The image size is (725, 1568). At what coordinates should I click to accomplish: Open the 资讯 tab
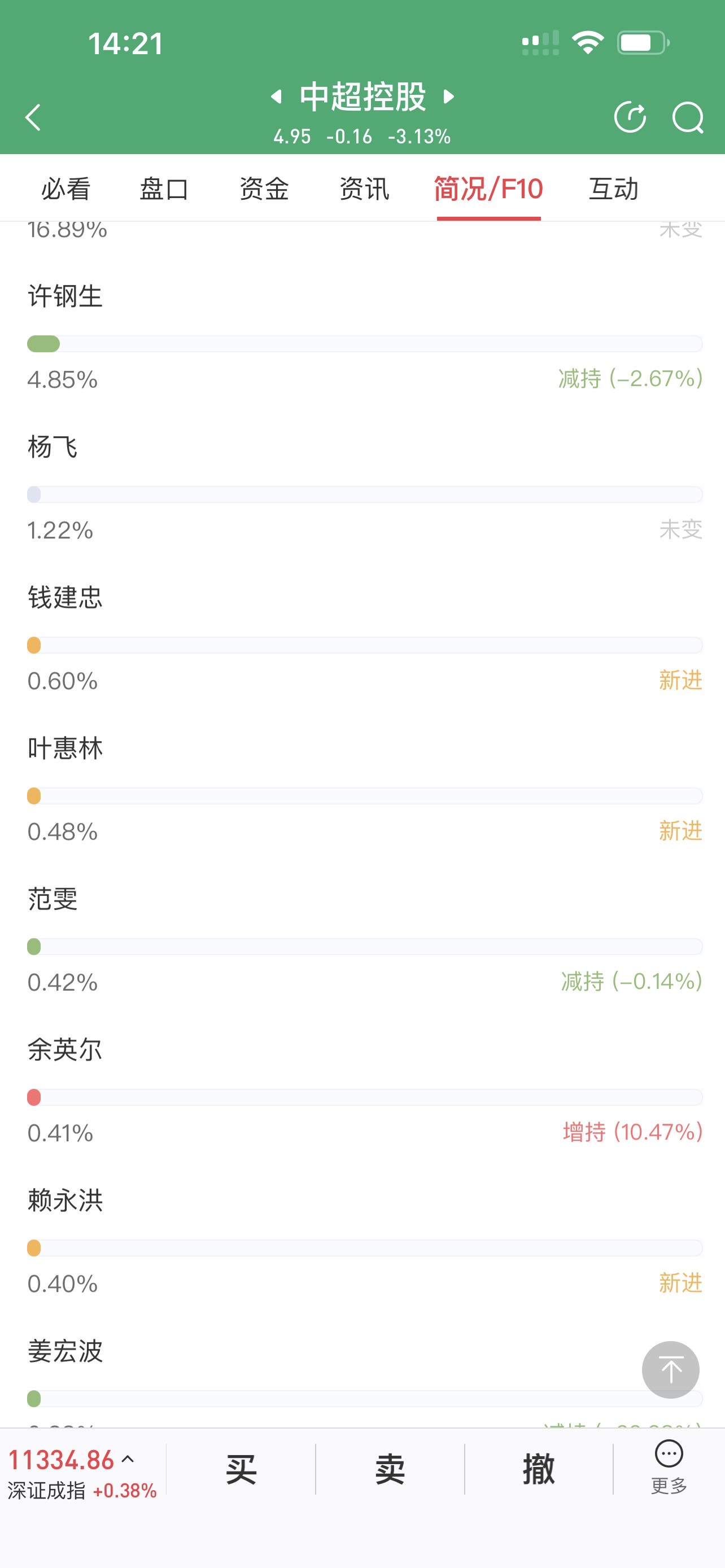pos(364,189)
